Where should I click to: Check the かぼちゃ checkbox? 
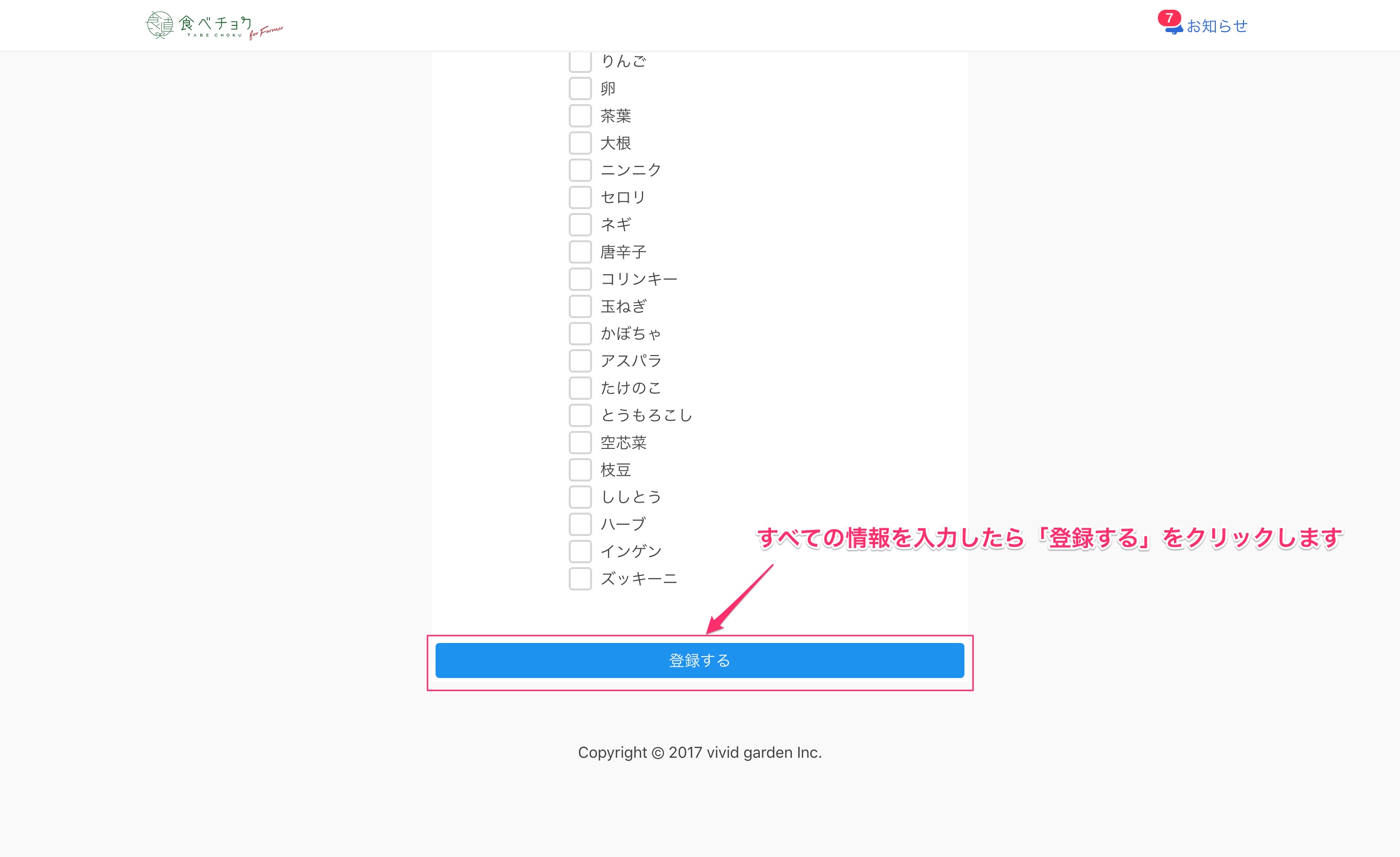580,333
